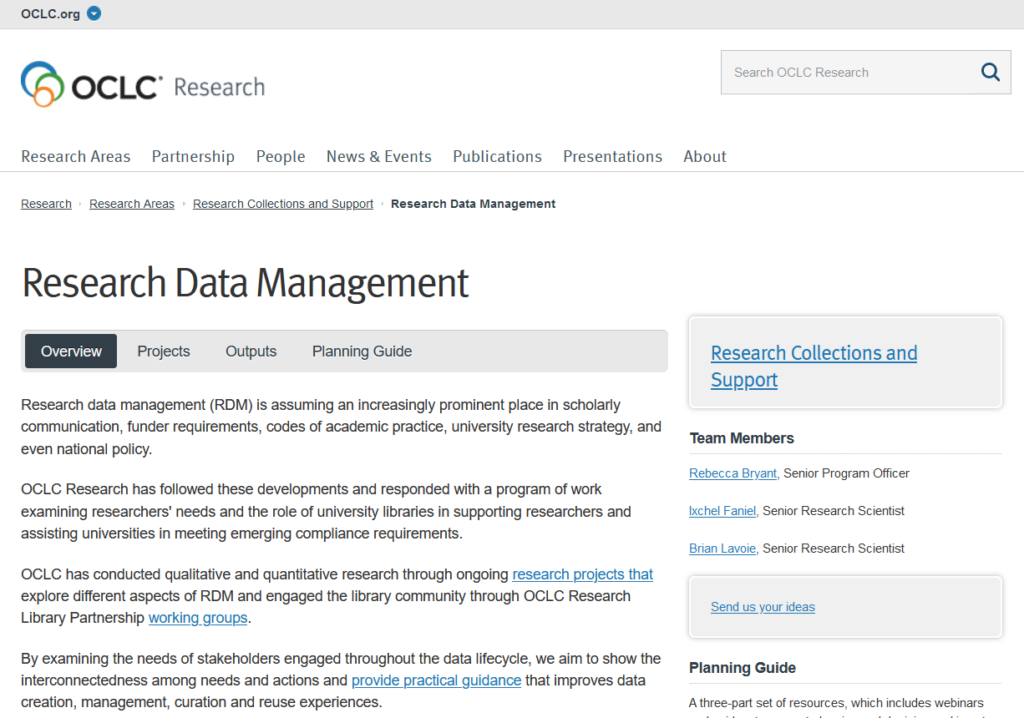
Task: Click the Research Data Management page heading
Action: 246,284
